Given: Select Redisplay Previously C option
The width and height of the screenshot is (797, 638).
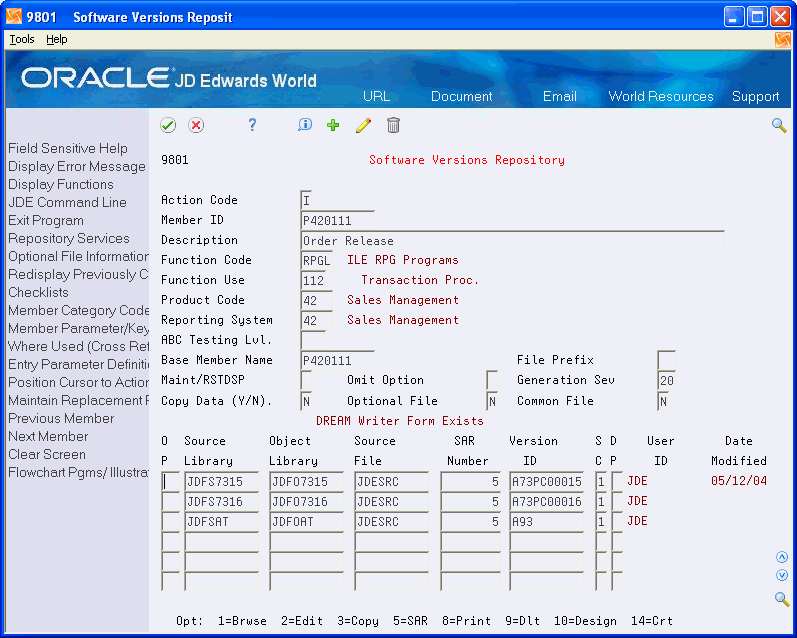Looking at the screenshot, I should click(x=78, y=275).
